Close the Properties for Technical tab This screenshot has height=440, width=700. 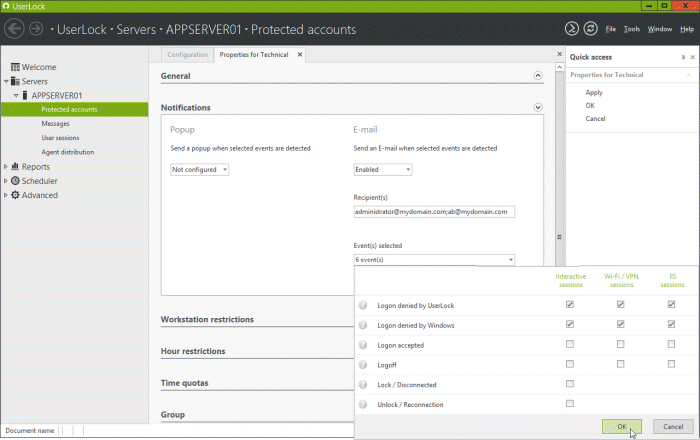coord(300,54)
